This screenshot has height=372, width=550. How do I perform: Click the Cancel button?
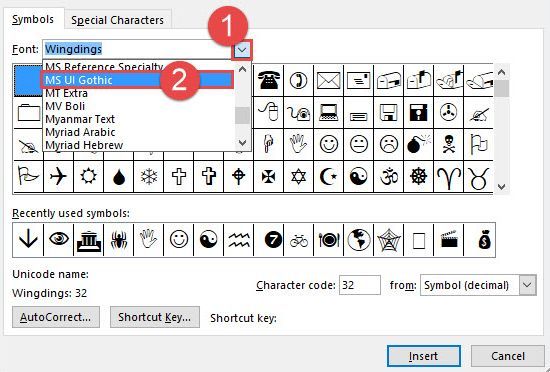[508, 356]
